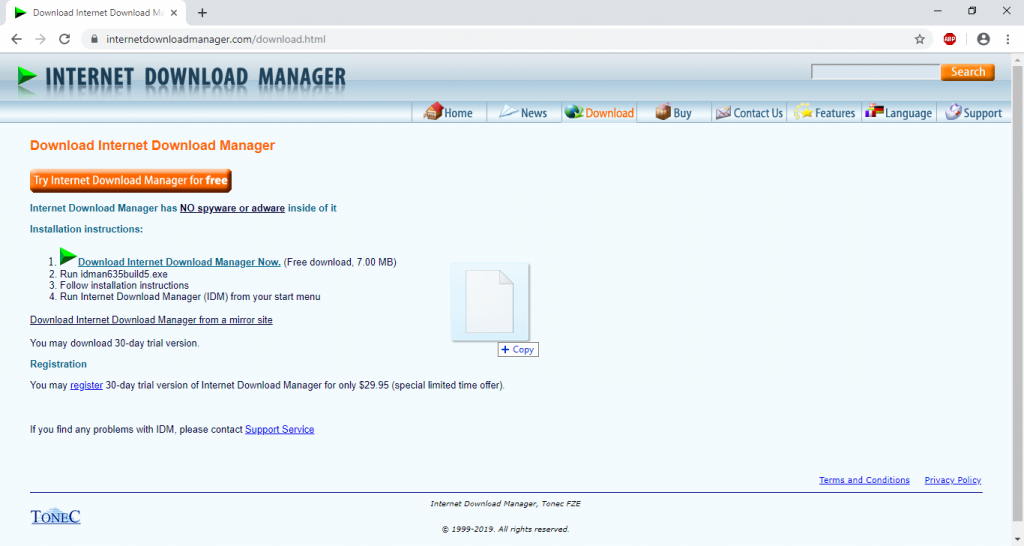Click the blank file drag thumbnail
The width and height of the screenshot is (1024, 546).
click(490, 302)
